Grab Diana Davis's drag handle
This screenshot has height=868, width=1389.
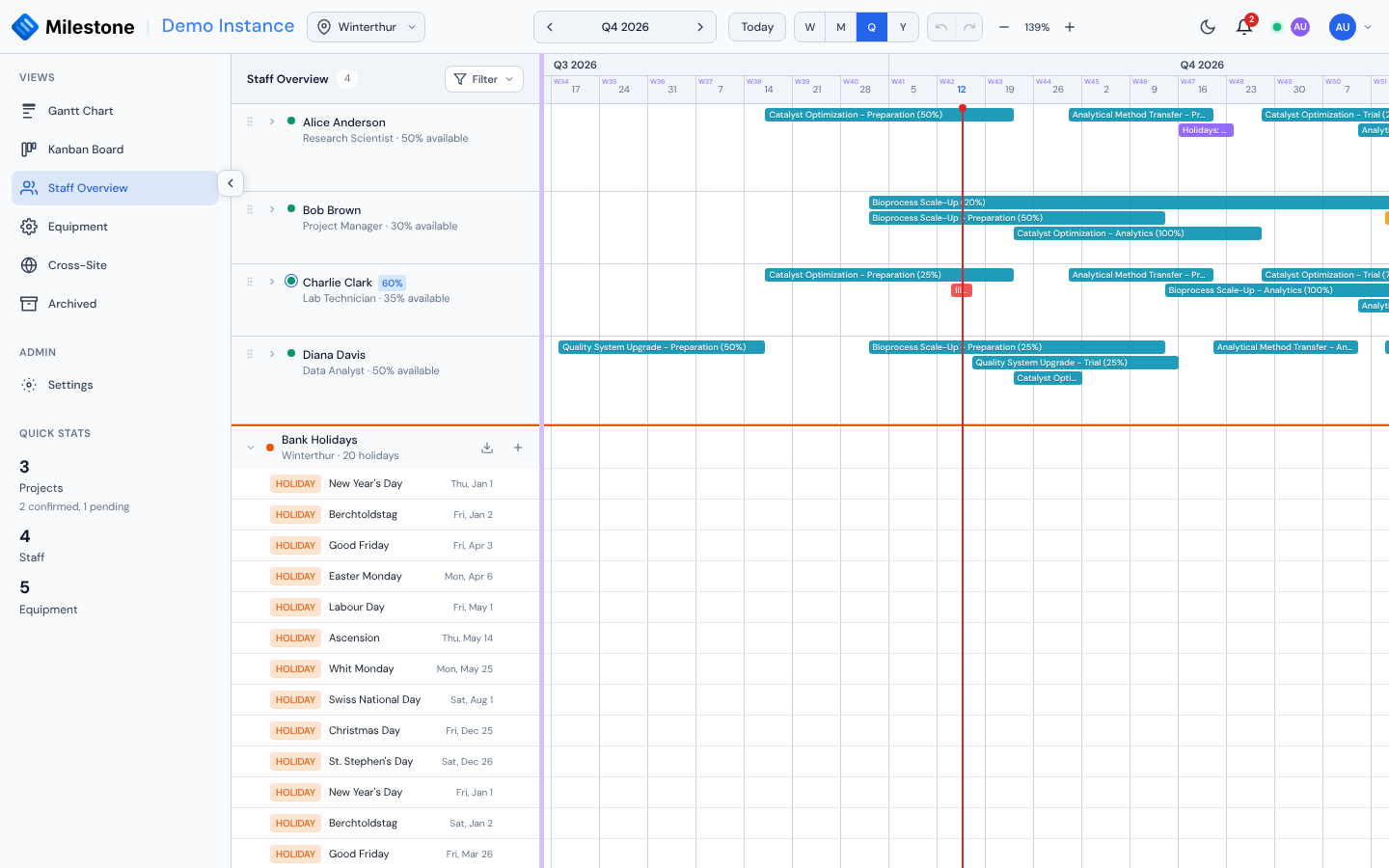coord(250,354)
